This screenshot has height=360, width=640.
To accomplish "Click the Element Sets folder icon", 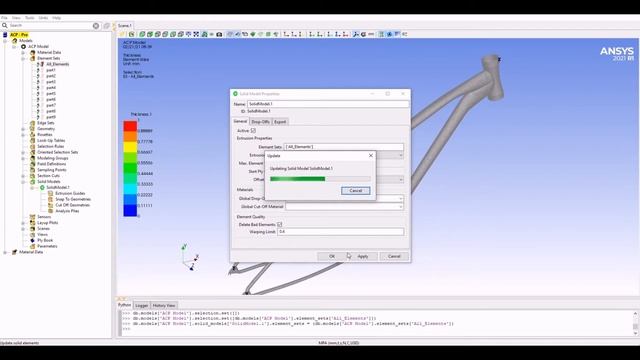I will [x=33, y=58].
